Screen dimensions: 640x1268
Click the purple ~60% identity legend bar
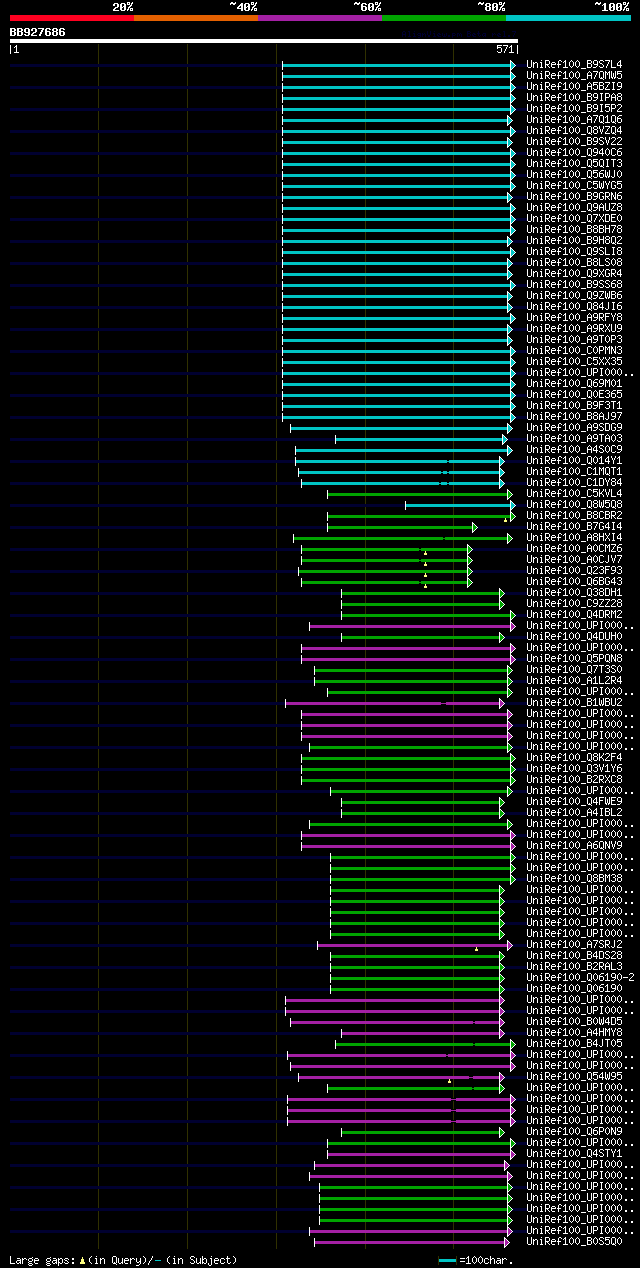320,18
